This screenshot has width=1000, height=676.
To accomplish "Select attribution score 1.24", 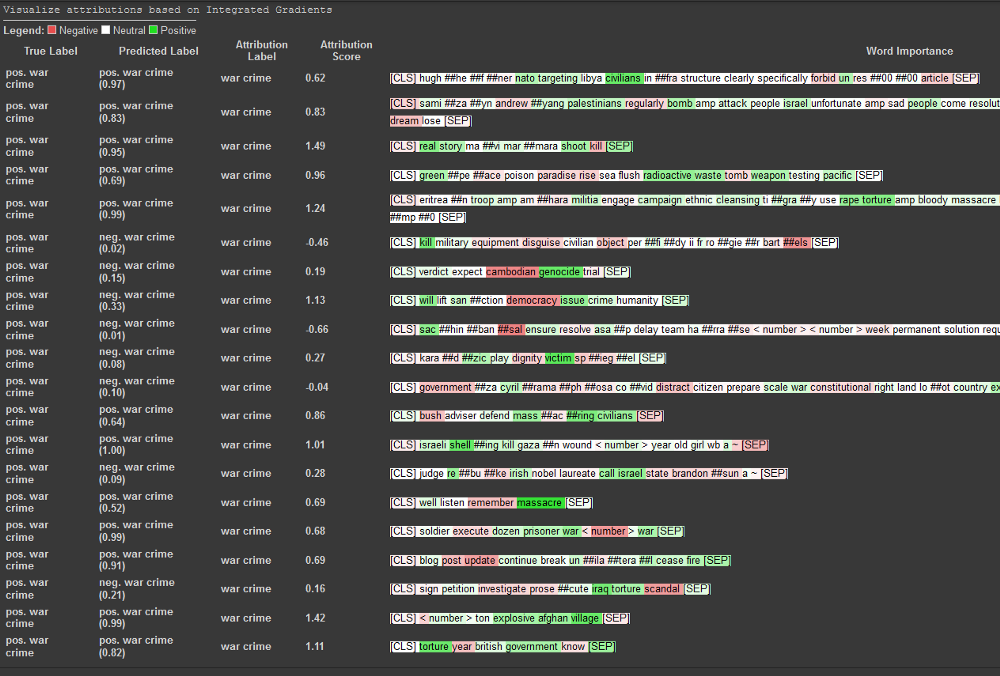I will pos(315,208).
